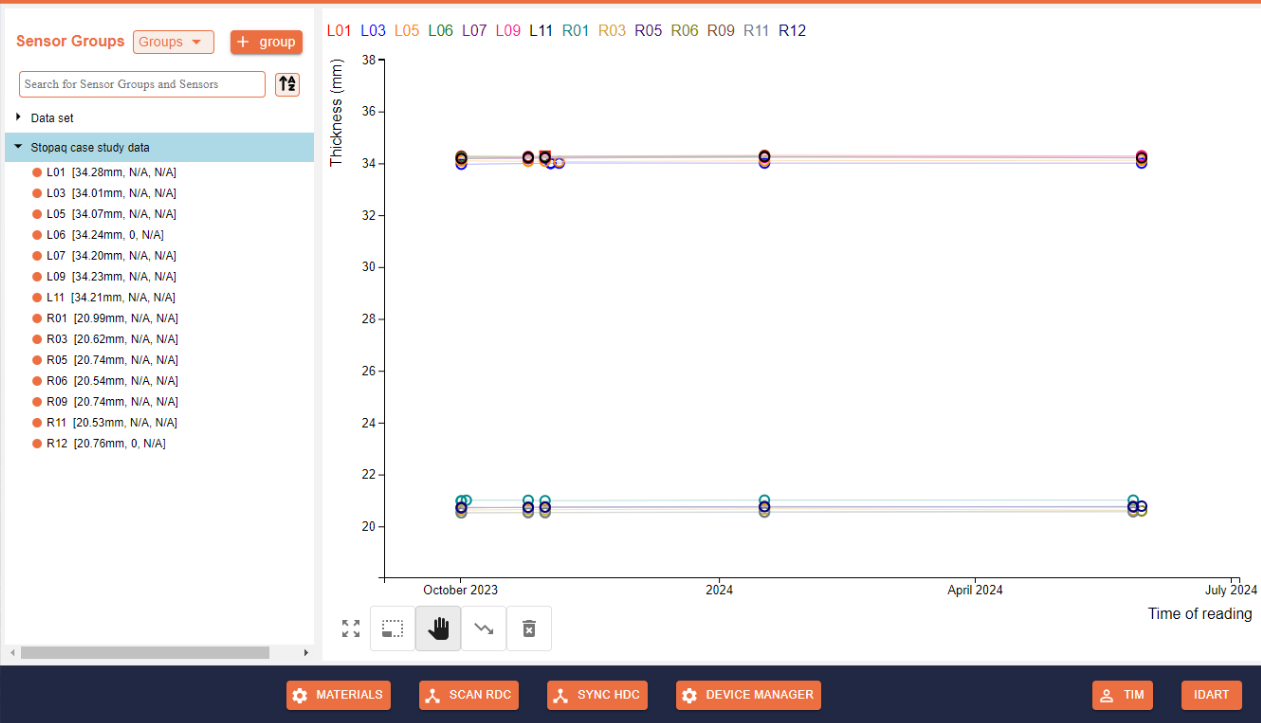Click the sidebar scroll right arrow
This screenshot has width=1261, height=723.
306,652
